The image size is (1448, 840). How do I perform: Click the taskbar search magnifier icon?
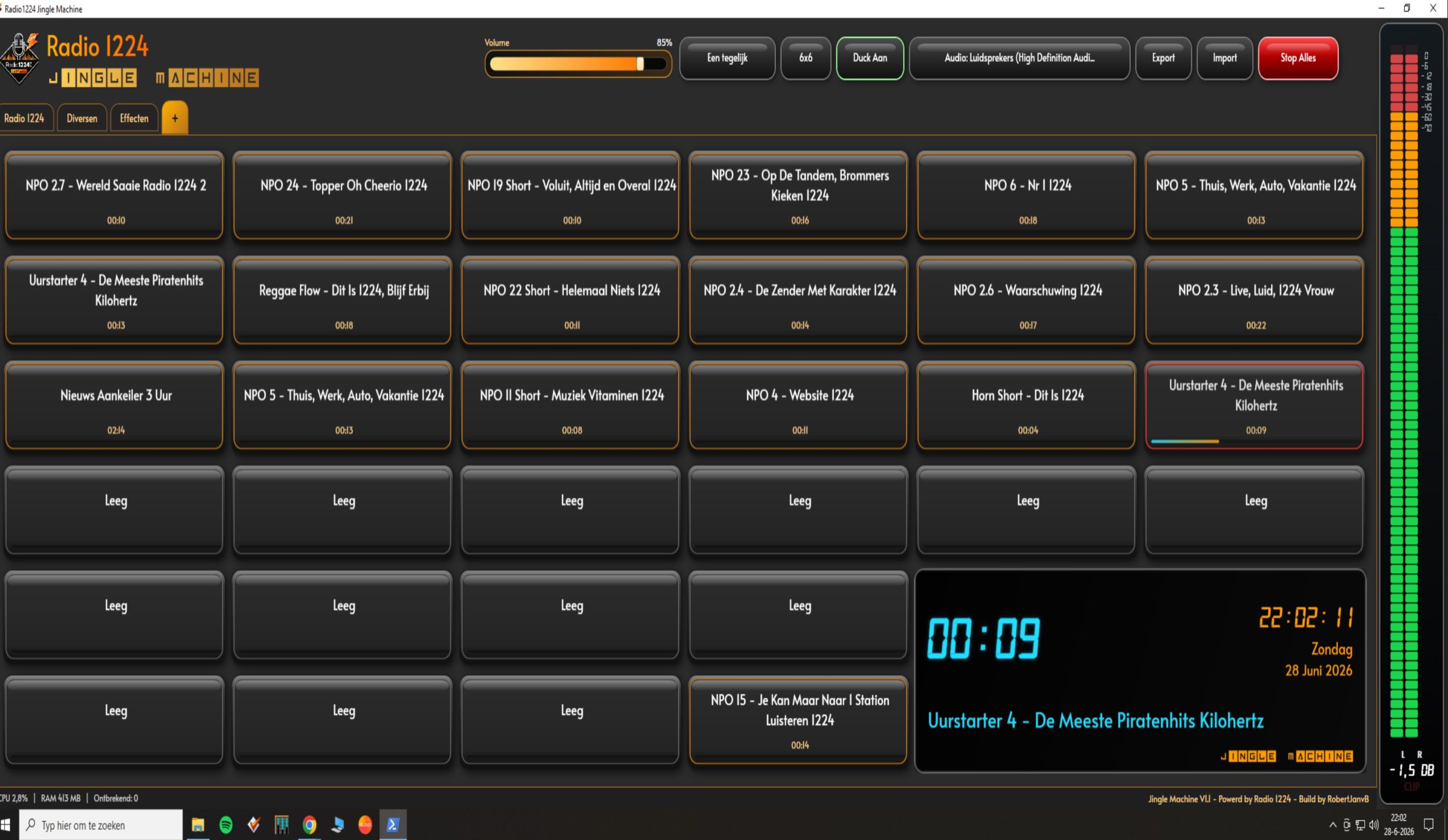tap(31, 825)
